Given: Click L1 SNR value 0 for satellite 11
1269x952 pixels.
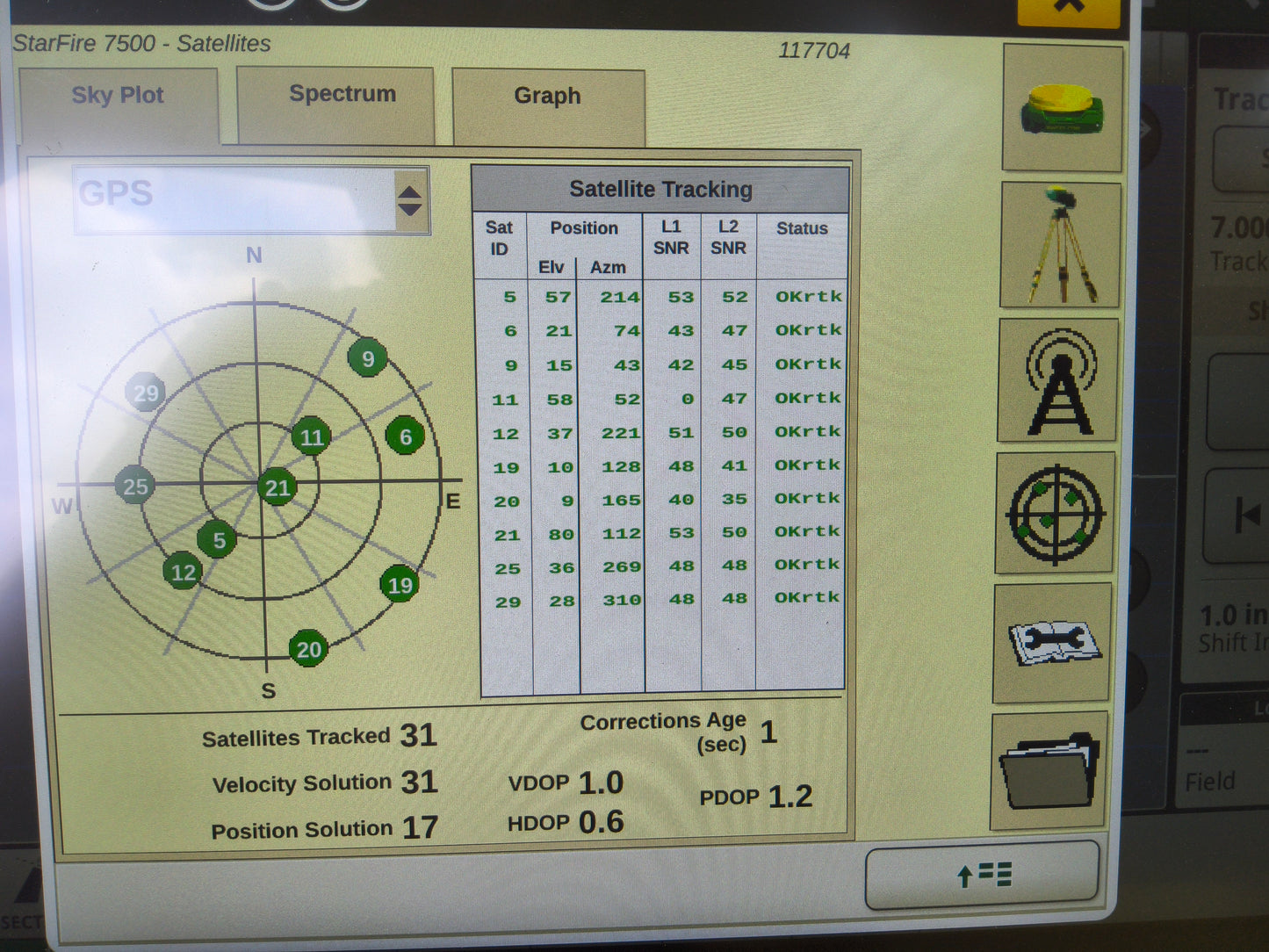Looking at the screenshot, I should [688, 399].
